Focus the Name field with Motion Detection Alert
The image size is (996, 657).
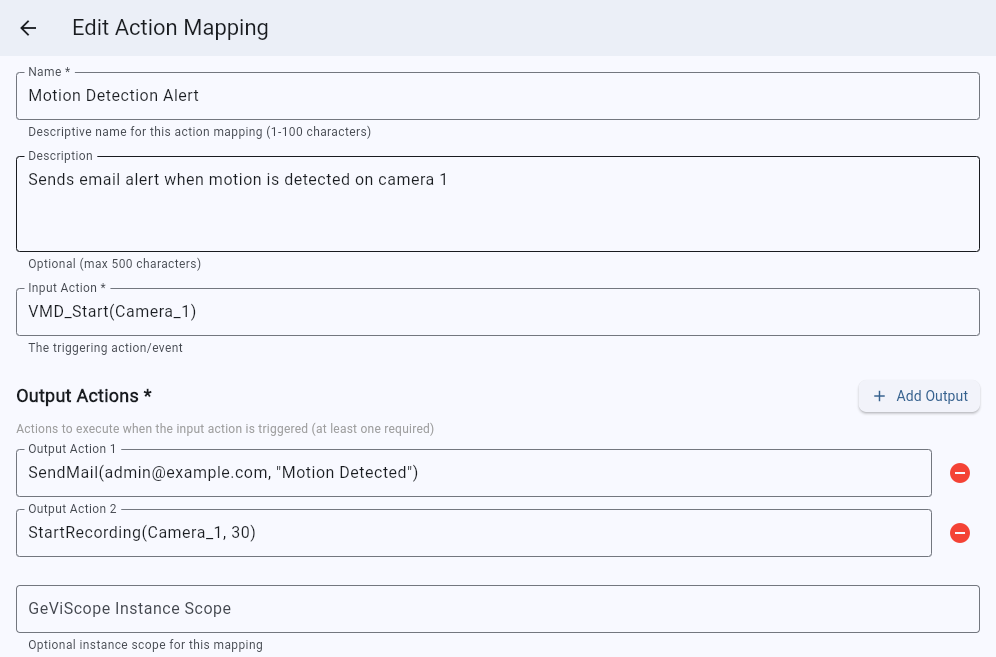pyautogui.click(x=497, y=96)
